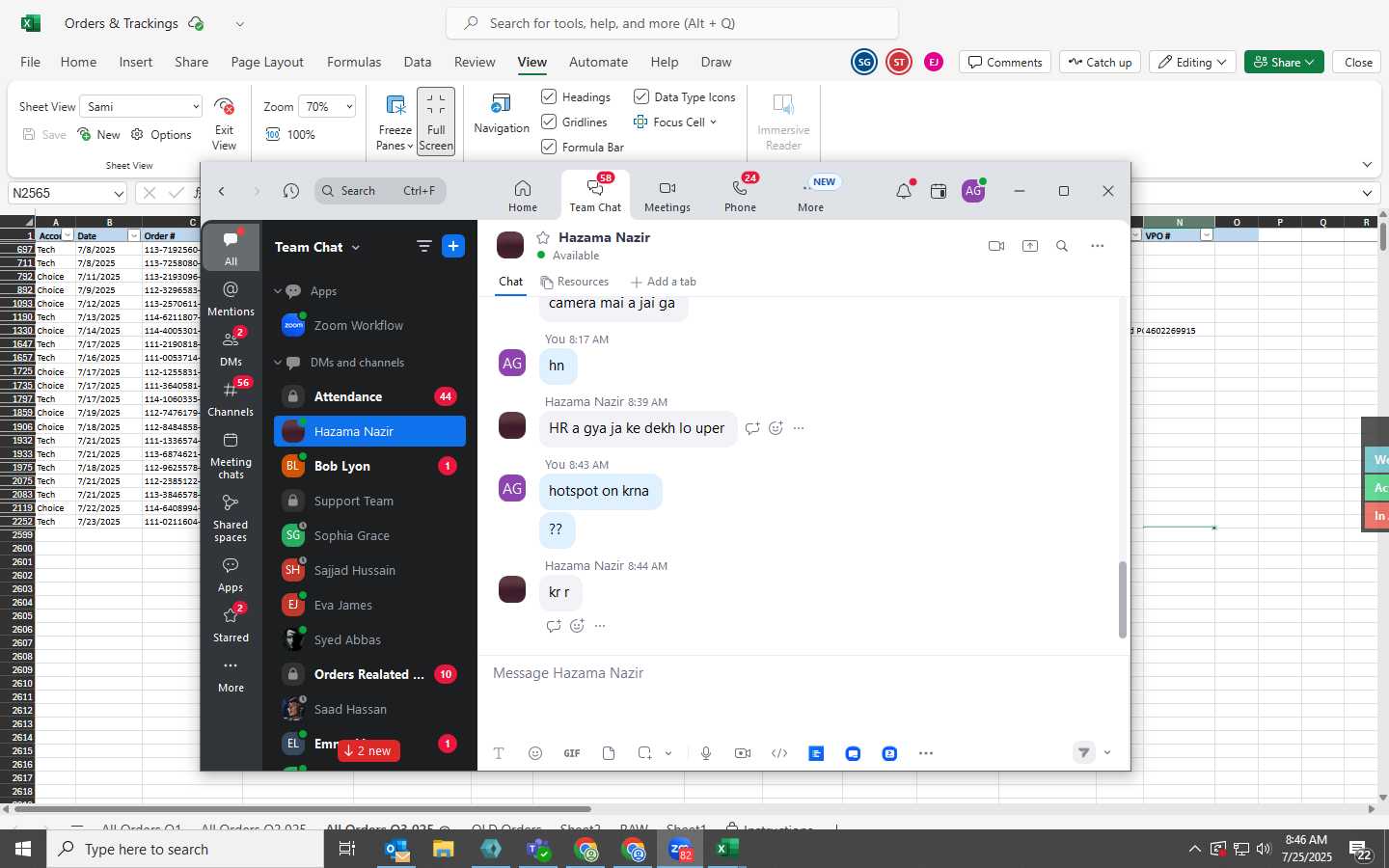Toggle the Data Type Icons checkbox

tap(640, 96)
